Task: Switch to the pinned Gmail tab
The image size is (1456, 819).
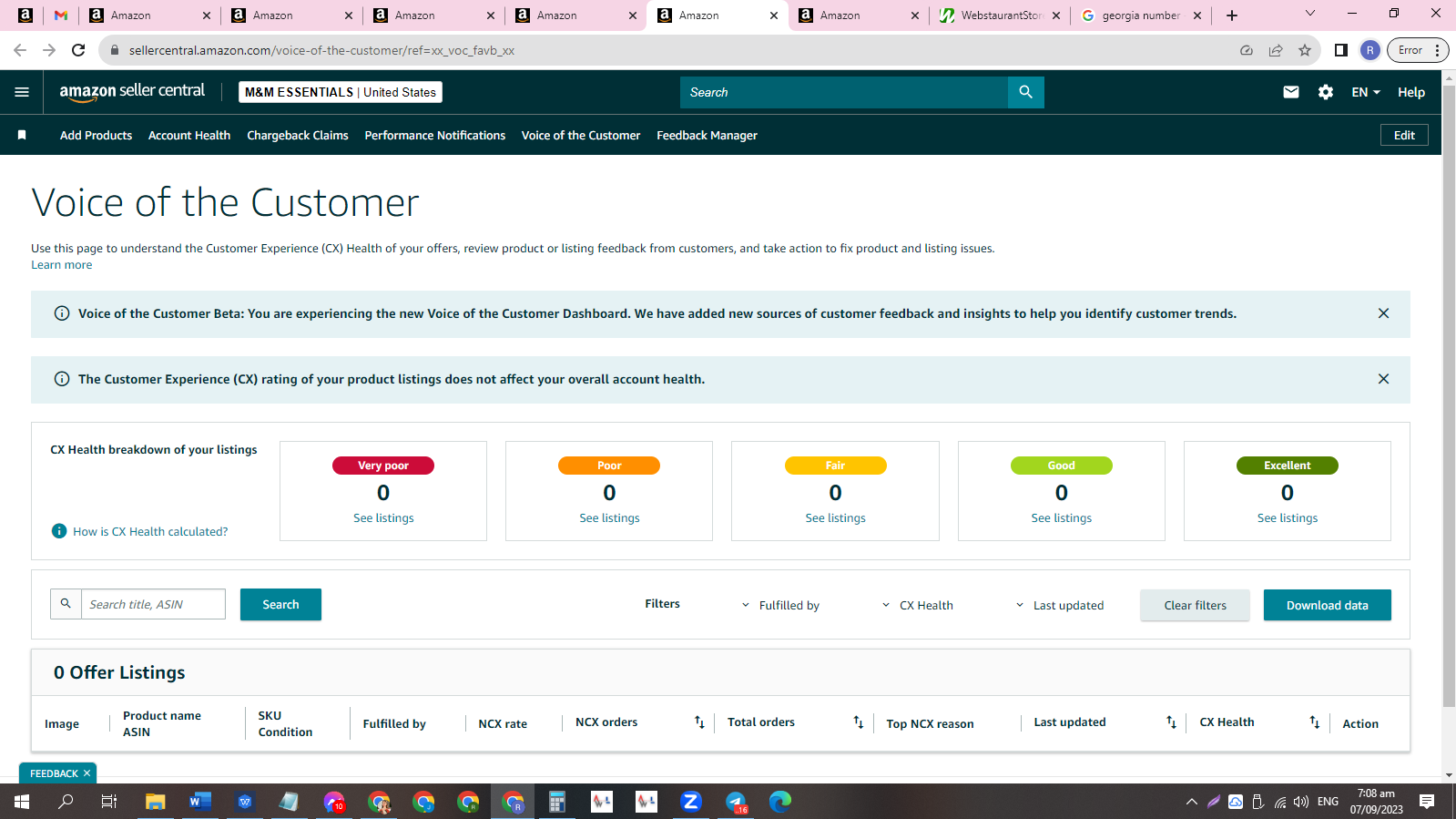Action: pos(61,15)
